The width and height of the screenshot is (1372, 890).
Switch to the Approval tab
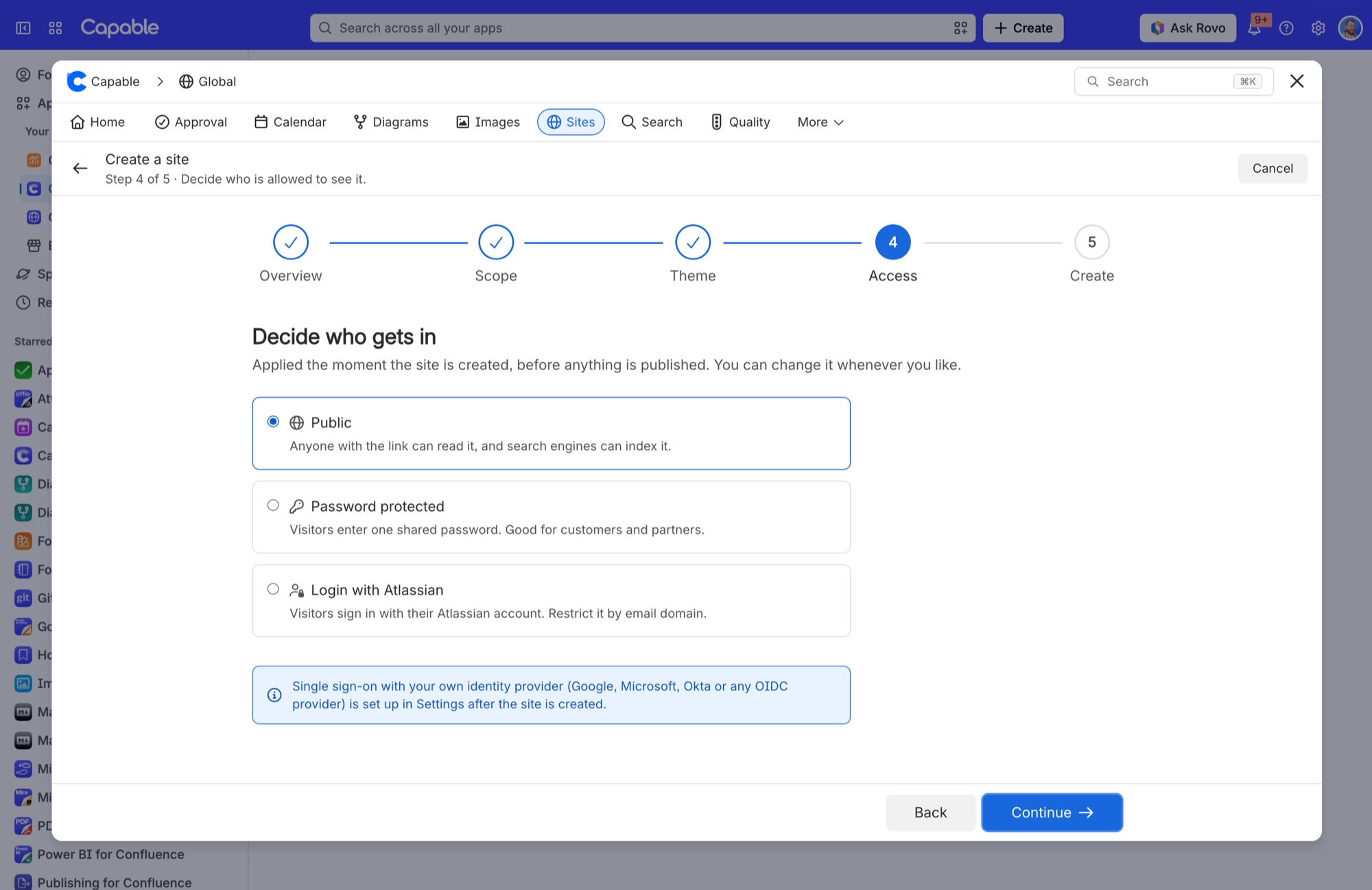191,122
